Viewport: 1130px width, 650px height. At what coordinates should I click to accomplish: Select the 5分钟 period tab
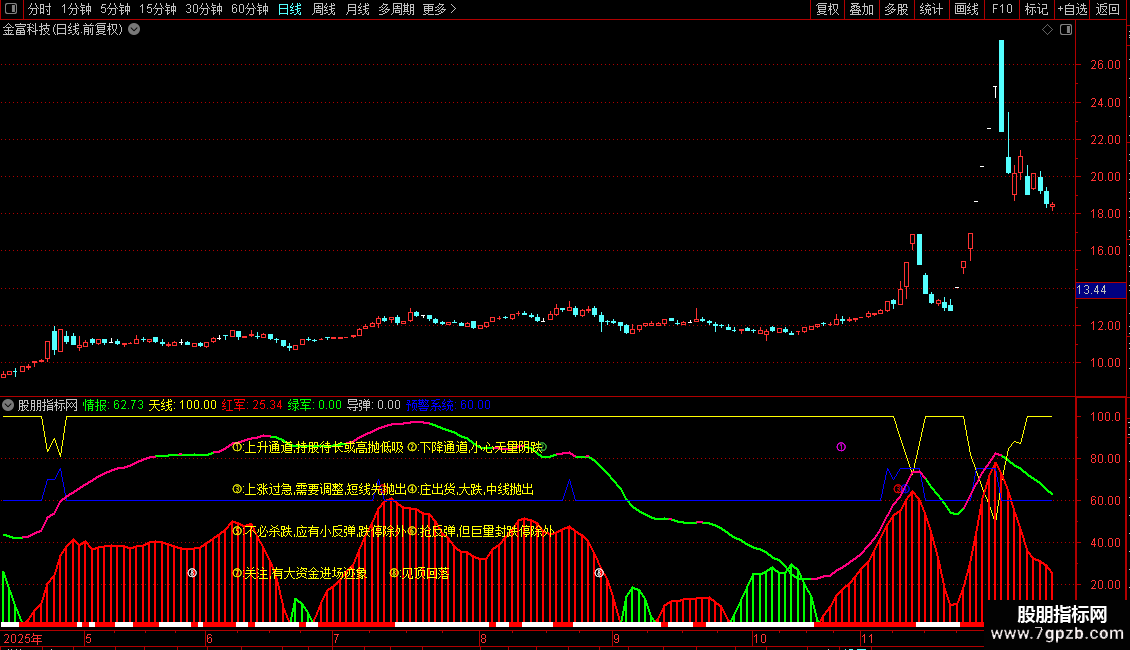click(115, 9)
